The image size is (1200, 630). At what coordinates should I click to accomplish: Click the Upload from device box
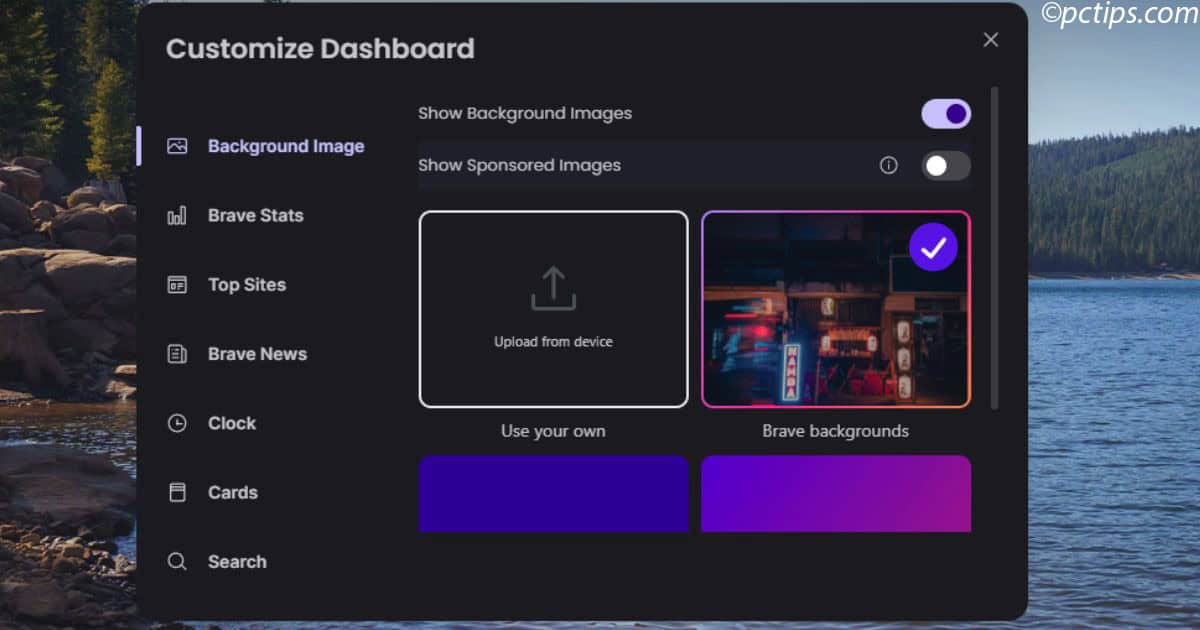[x=554, y=309]
